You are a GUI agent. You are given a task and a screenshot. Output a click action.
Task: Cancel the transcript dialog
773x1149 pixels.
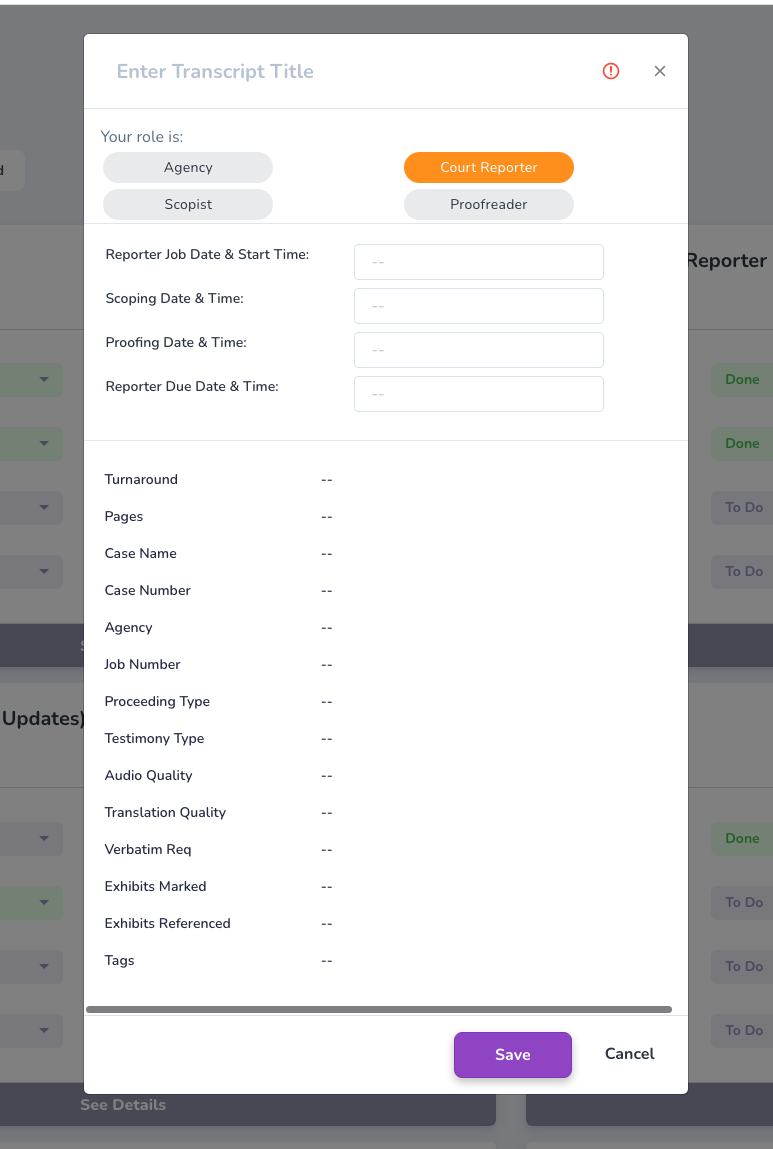tap(630, 1054)
